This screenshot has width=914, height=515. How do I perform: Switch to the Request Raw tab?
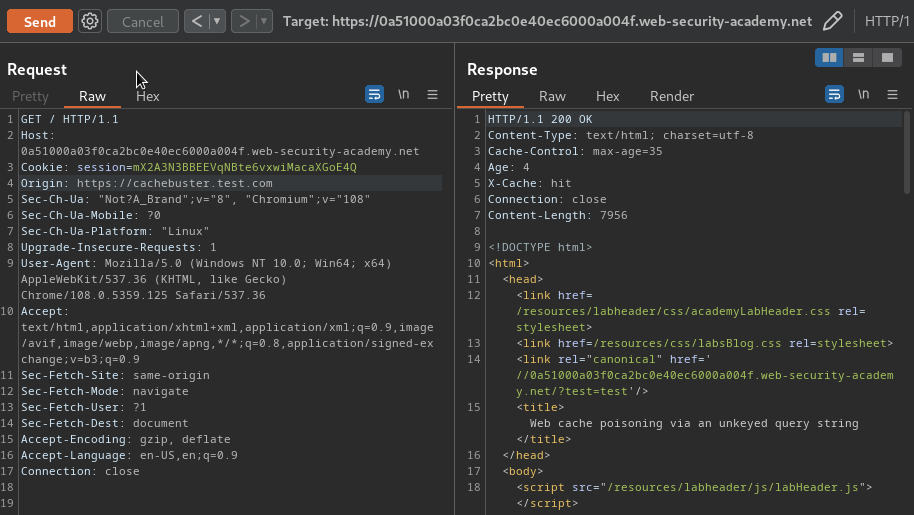pyautogui.click(x=92, y=96)
